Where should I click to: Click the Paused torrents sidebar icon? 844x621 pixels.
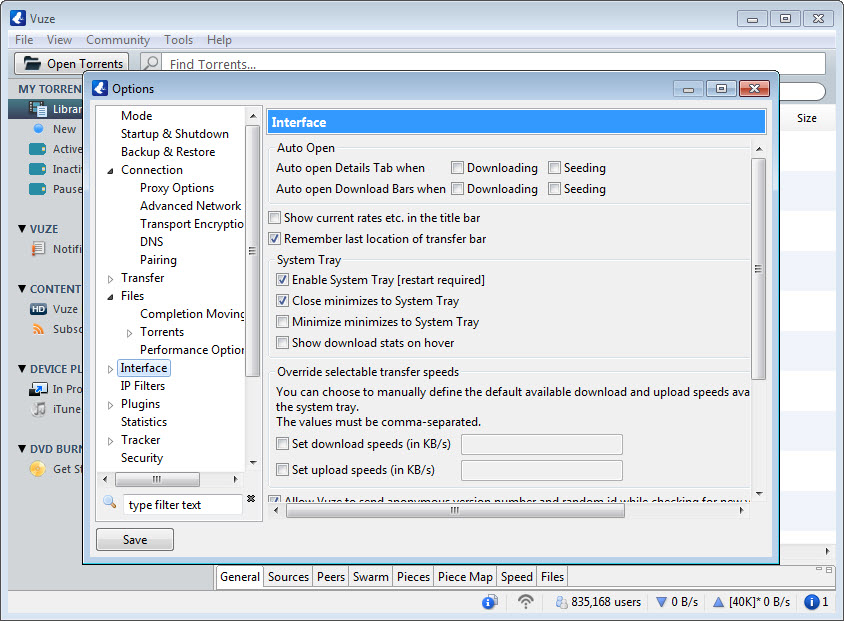pos(37,189)
